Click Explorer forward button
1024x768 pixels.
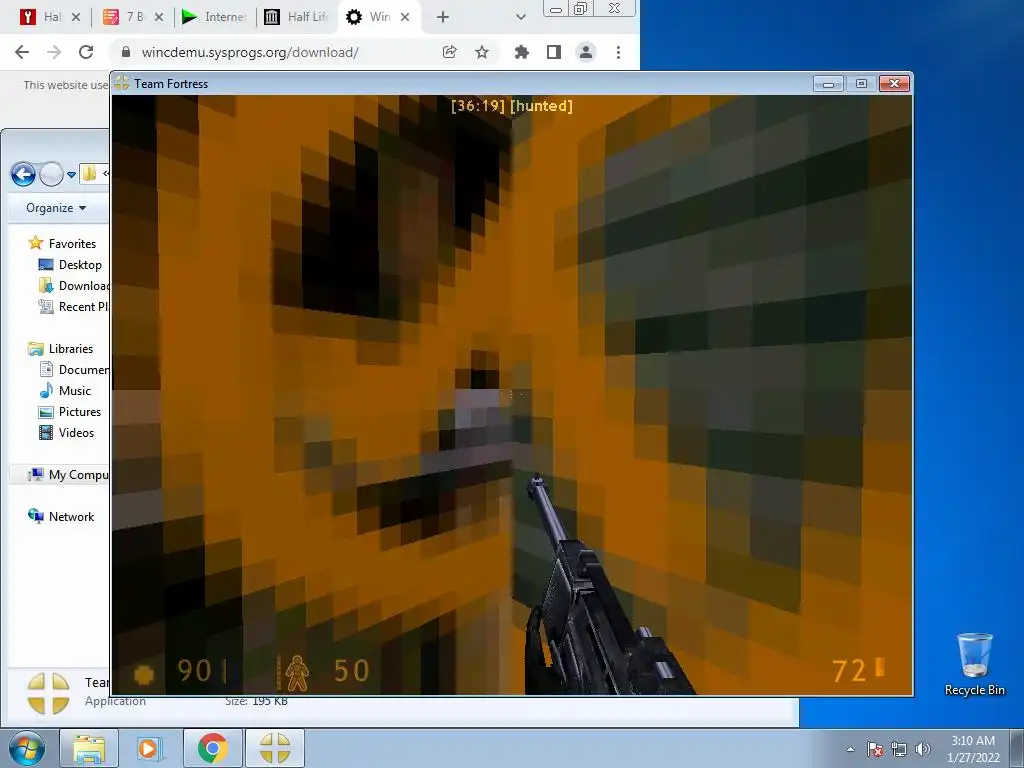(51, 174)
